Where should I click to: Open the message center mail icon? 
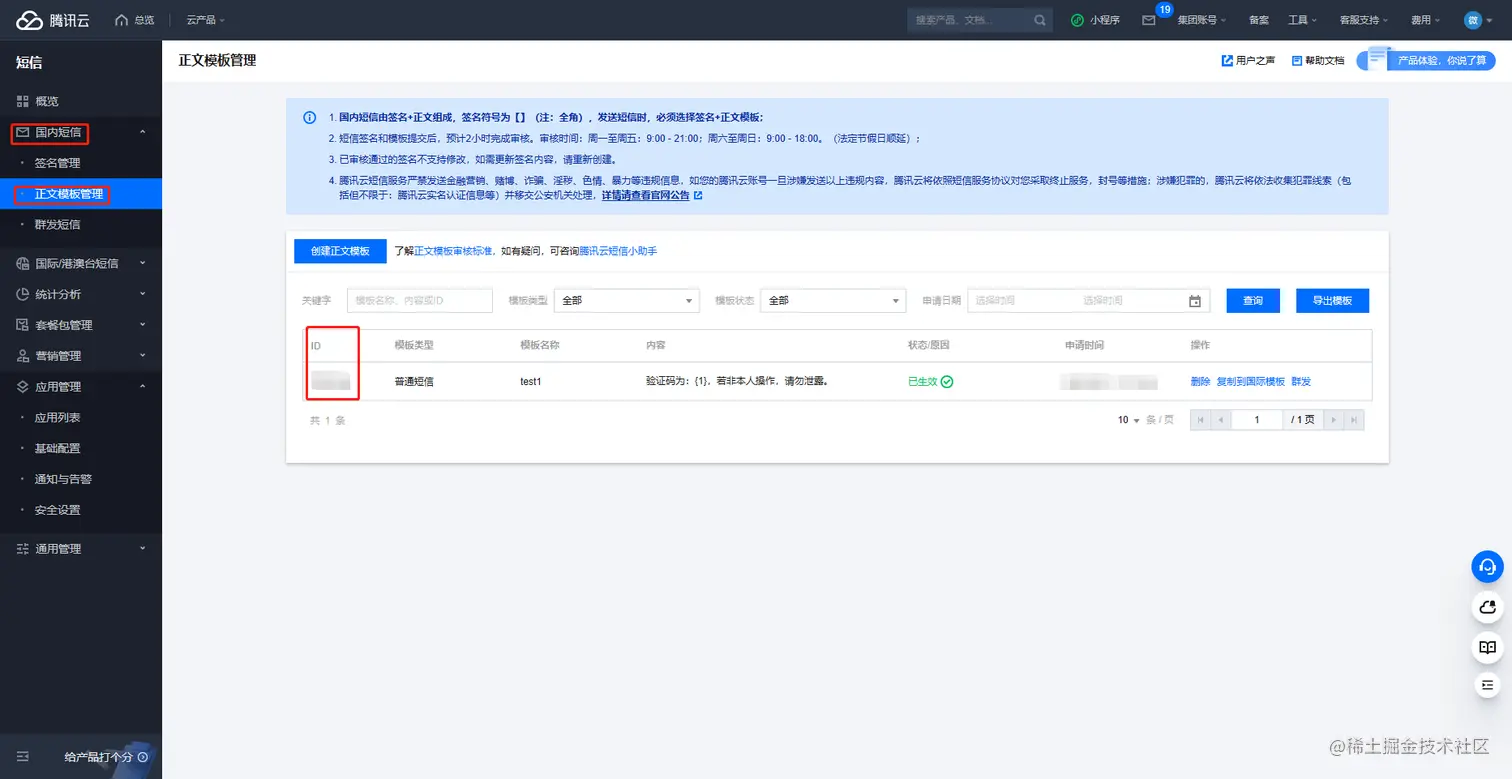1149,20
